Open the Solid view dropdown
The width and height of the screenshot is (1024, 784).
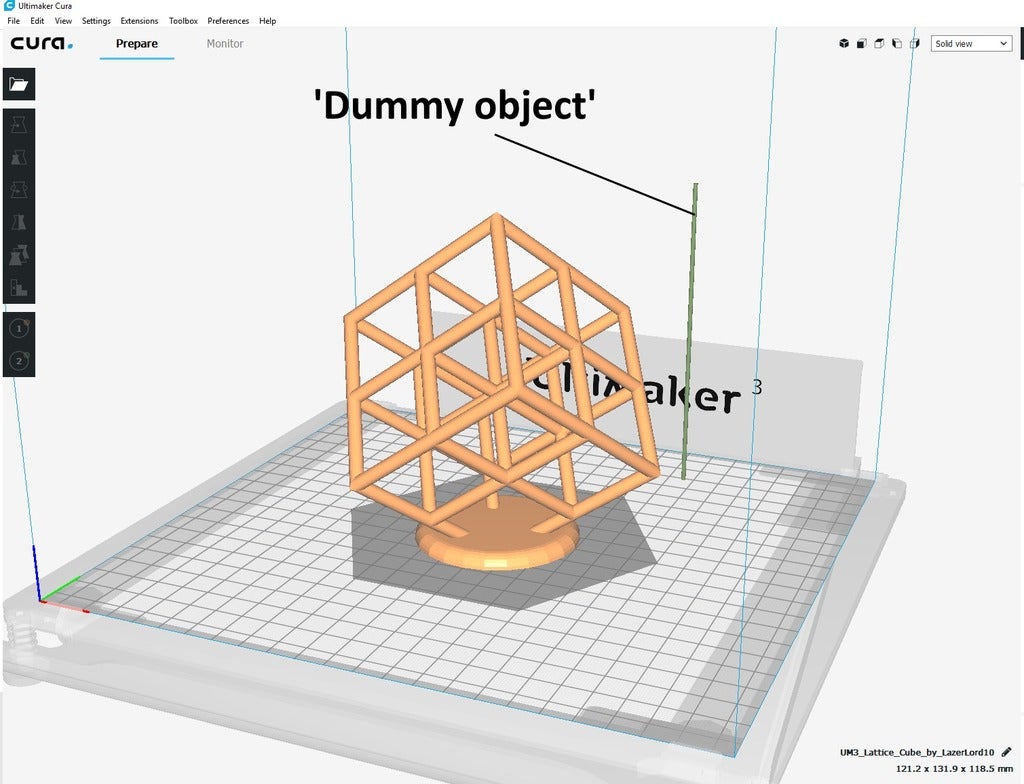tap(971, 44)
